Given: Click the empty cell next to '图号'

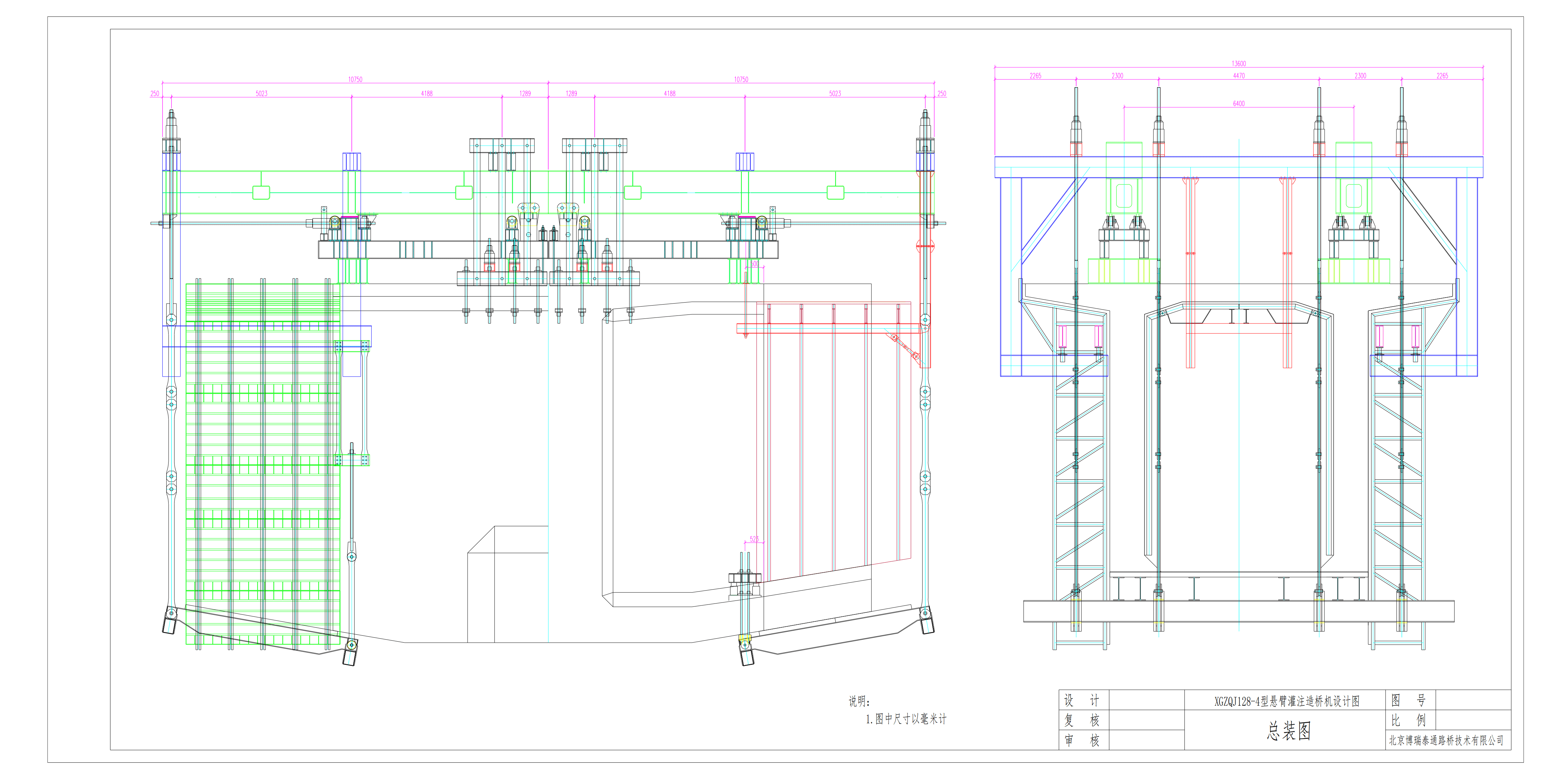Looking at the screenshot, I should pos(1473,700).
